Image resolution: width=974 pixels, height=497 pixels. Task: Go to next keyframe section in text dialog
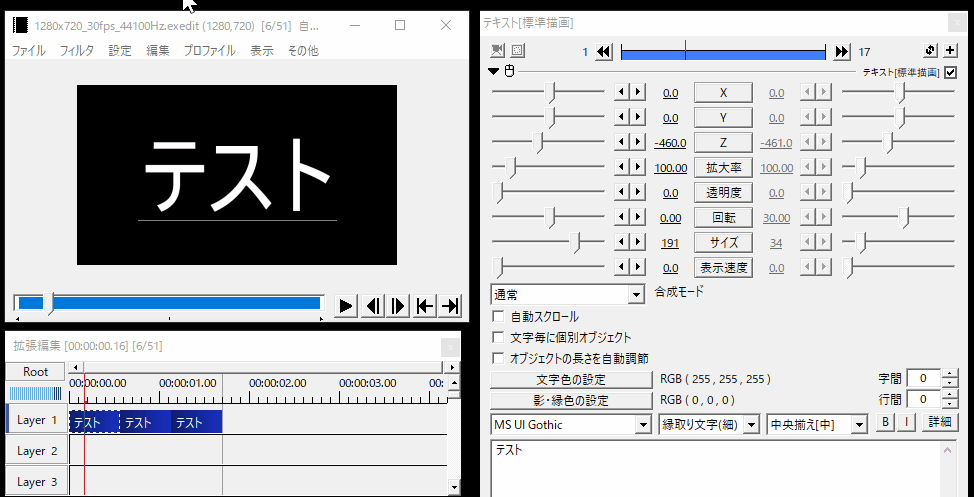[842, 52]
